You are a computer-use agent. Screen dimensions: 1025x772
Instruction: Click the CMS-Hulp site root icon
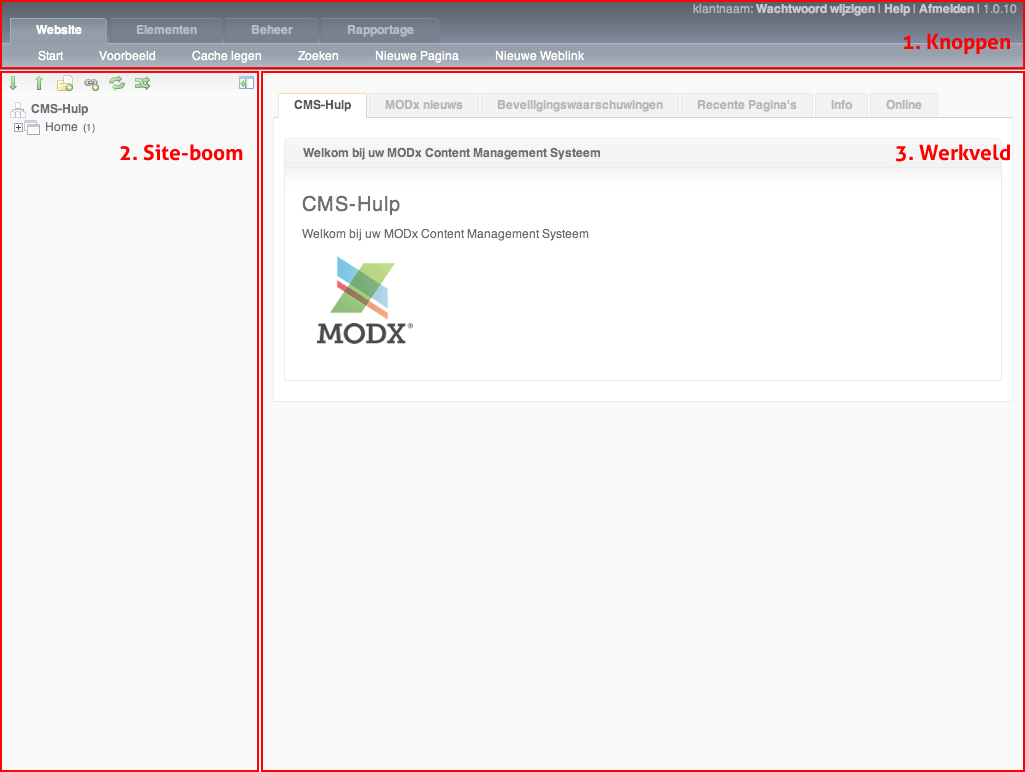point(18,109)
